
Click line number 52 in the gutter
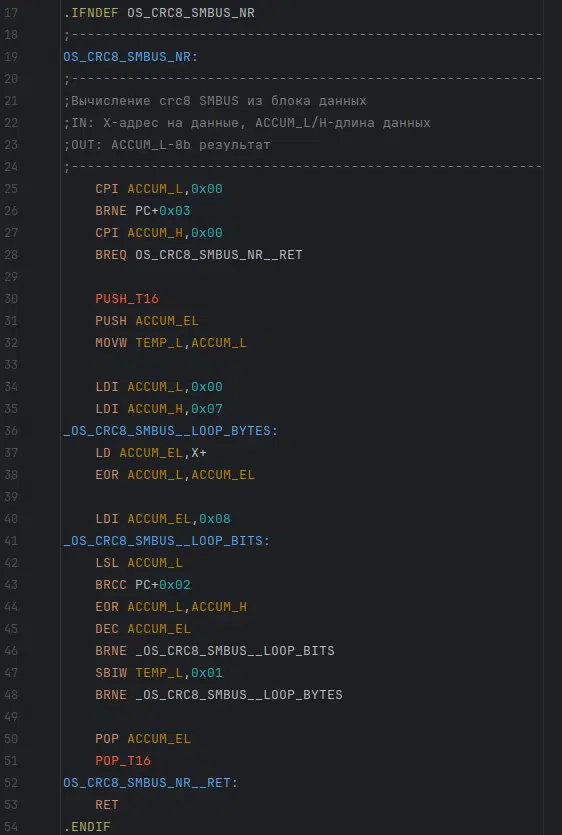[x=11, y=783]
